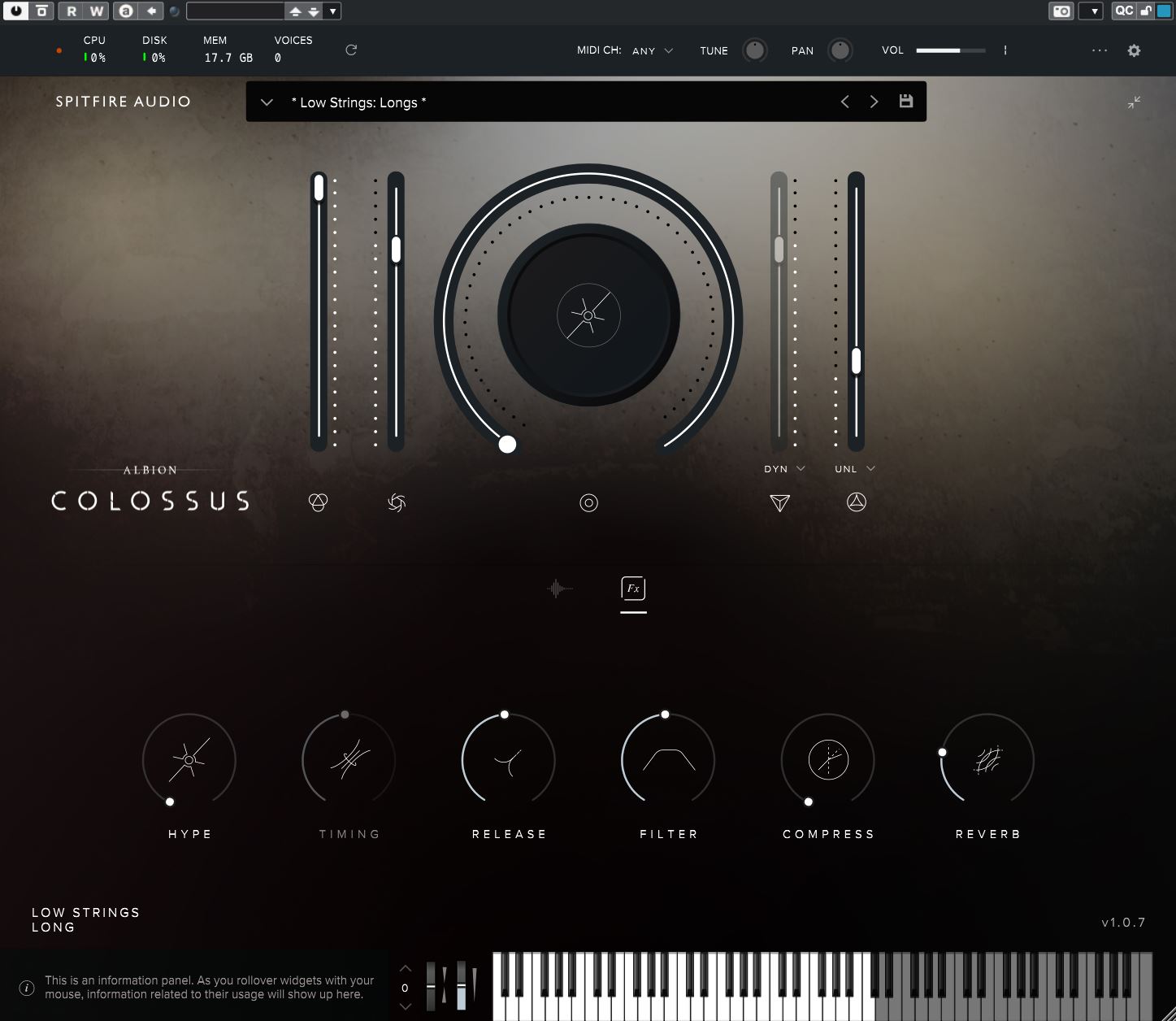Viewport: 1176px width, 1021px height.
Task: Click the aperture swirl icon below second slider
Action: click(397, 502)
